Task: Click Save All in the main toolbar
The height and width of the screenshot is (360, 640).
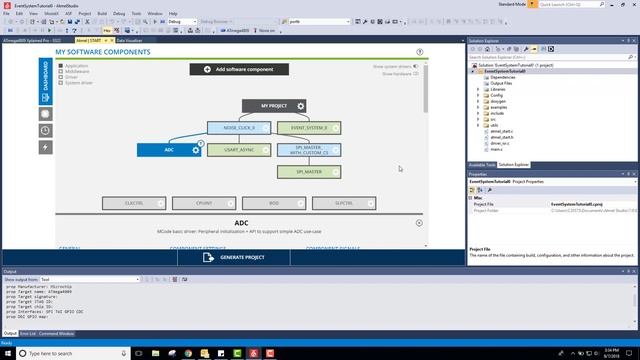Action: click(x=77, y=22)
